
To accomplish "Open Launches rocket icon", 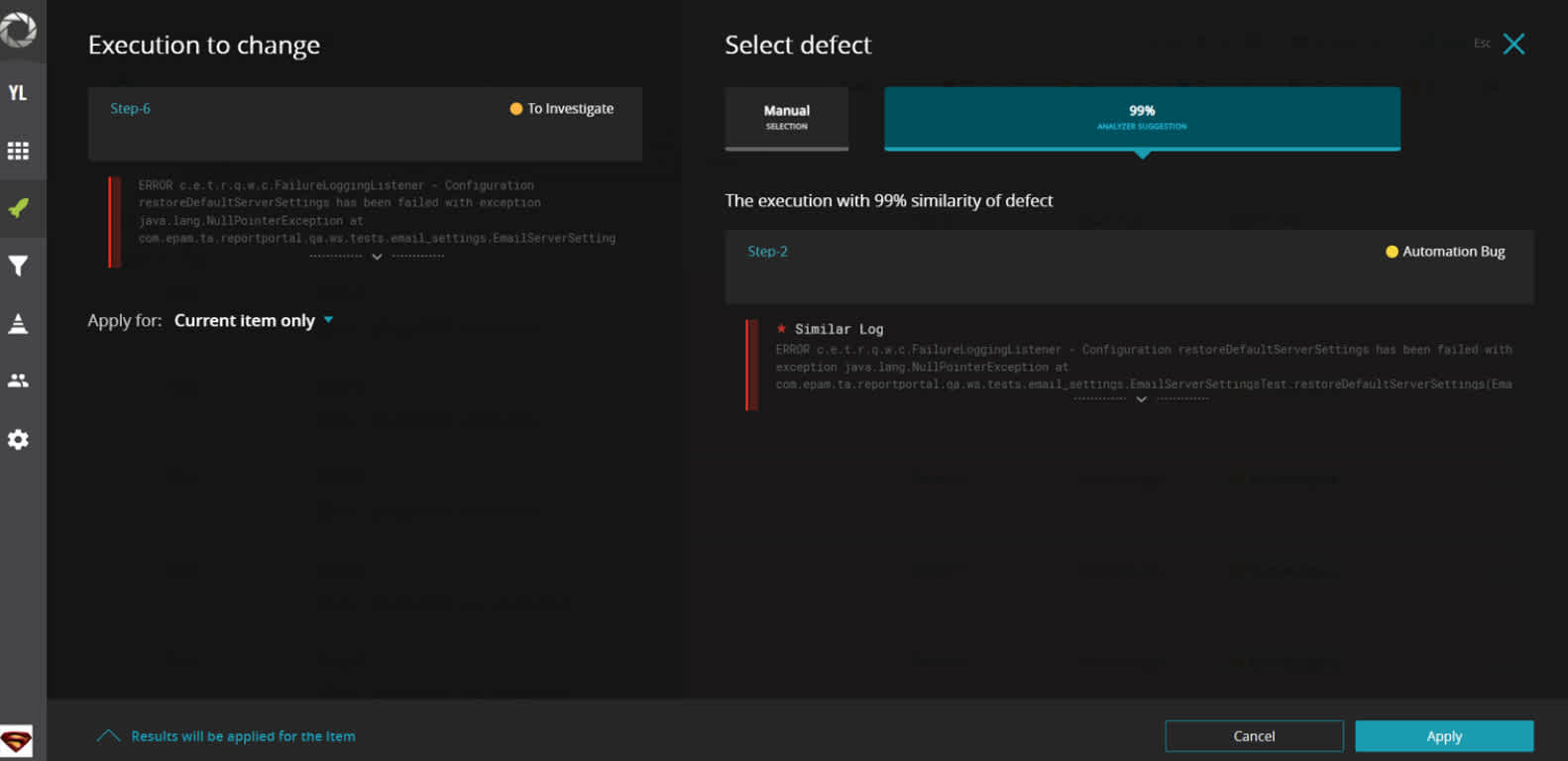I will [18, 208].
